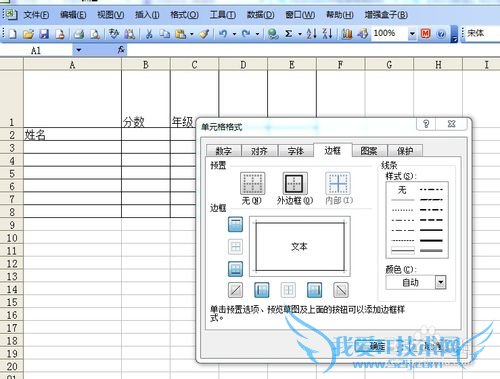This screenshot has width=500, height=379.
Task: Open the 增强盒子 menu
Action: 386,15
